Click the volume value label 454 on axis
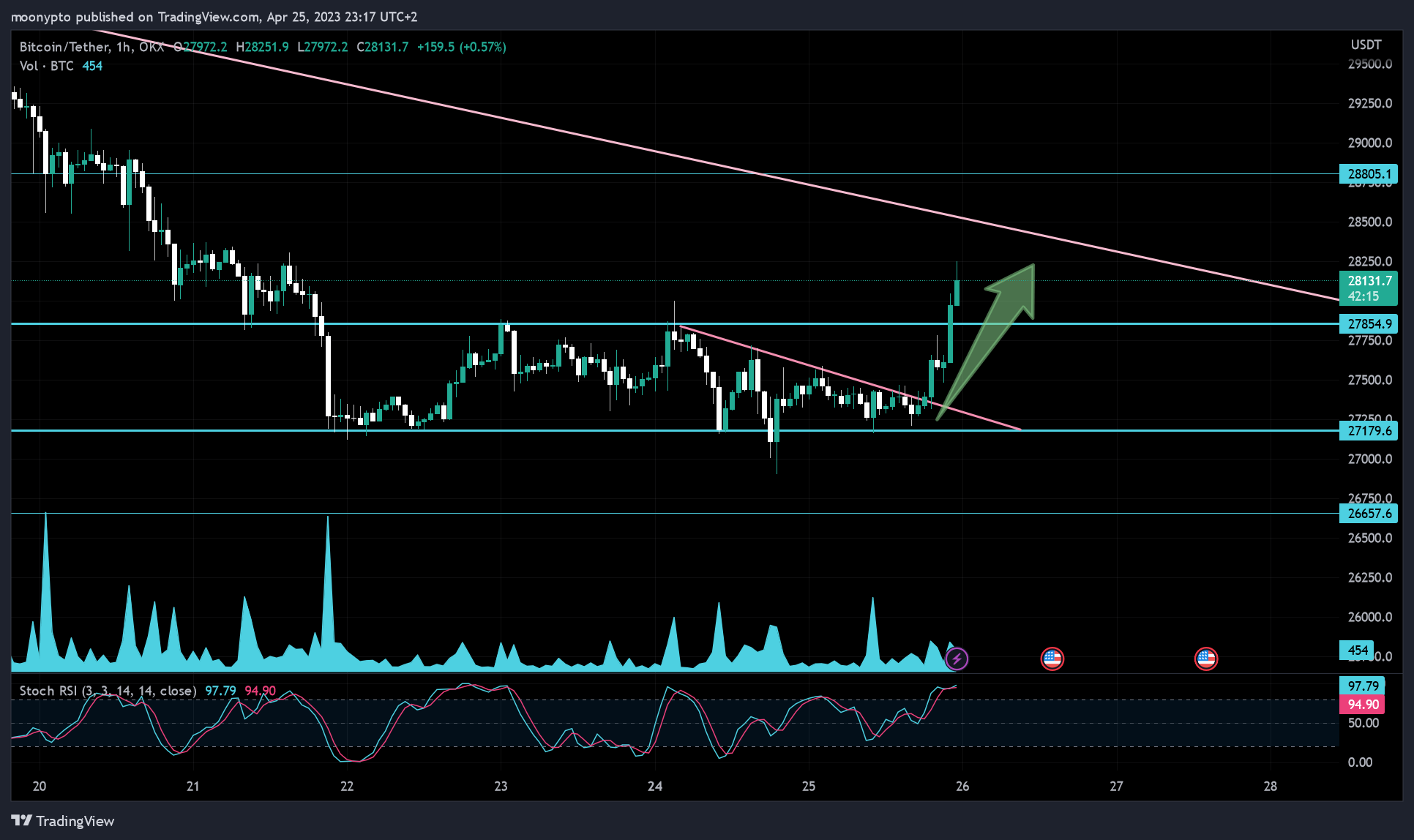 tap(1358, 650)
